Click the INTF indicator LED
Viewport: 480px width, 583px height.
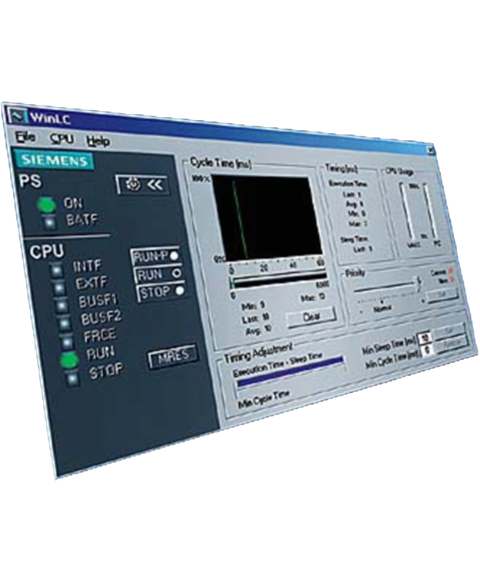pos(57,270)
